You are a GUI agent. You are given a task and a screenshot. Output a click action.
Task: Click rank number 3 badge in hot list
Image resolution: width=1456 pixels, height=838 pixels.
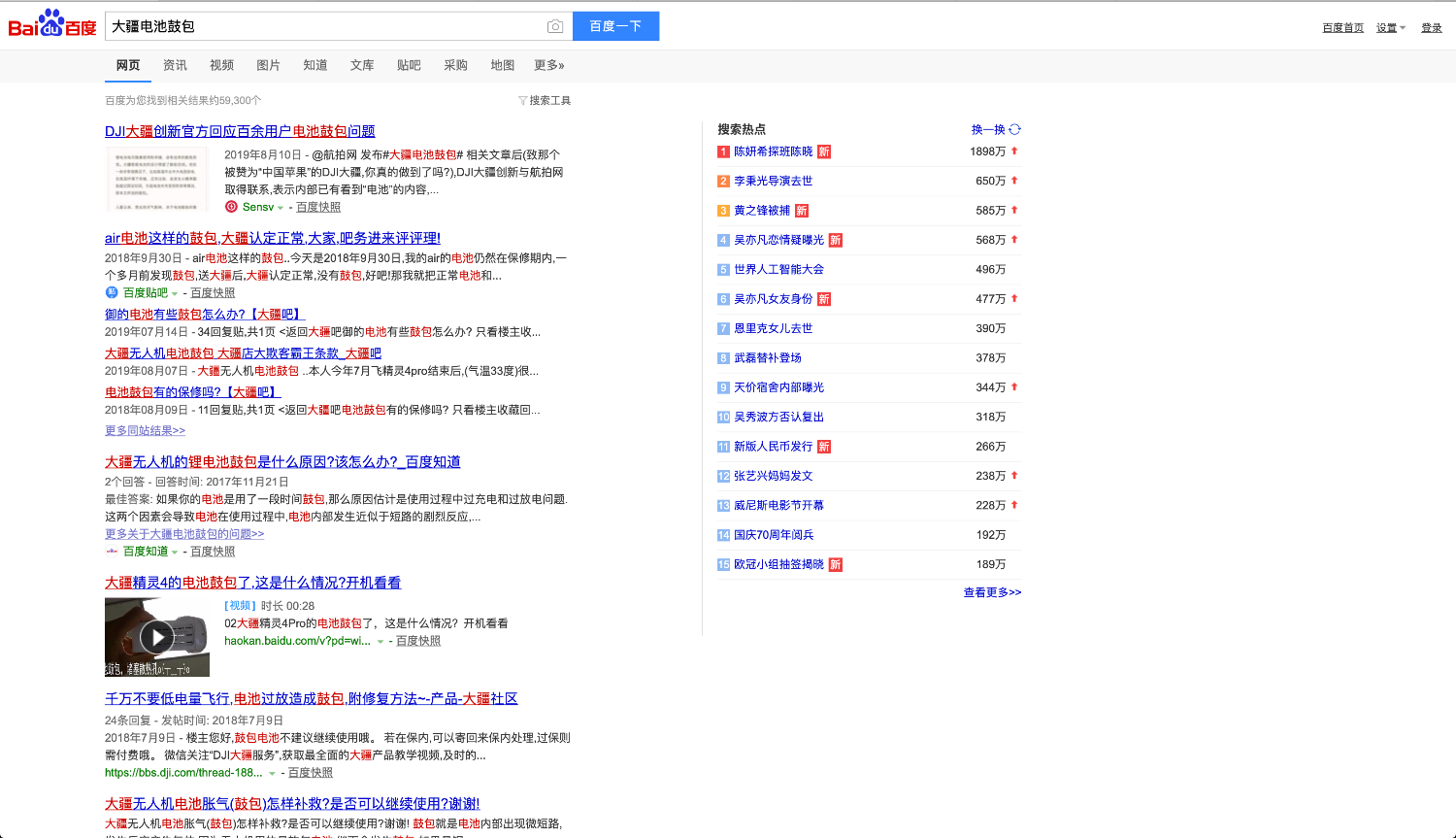(723, 211)
